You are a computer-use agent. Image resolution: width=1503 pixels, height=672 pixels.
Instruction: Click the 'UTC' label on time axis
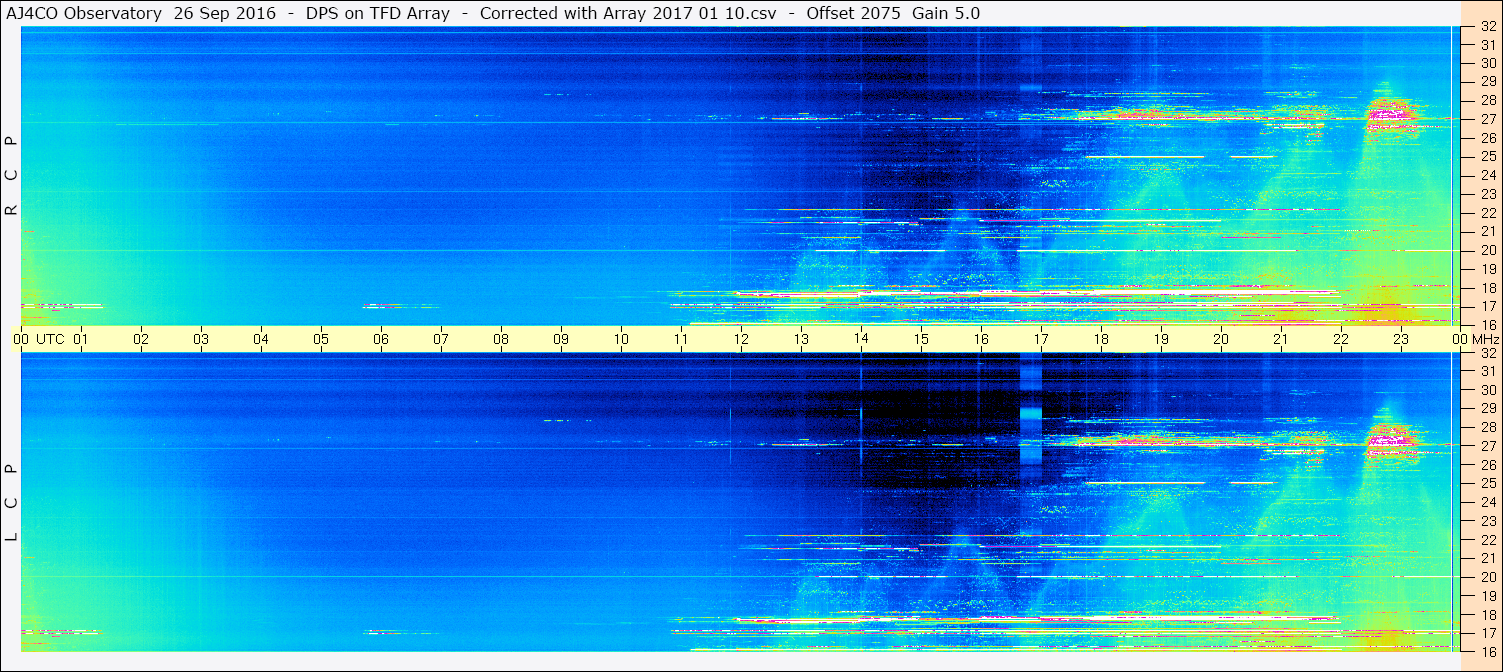coord(50,339)
